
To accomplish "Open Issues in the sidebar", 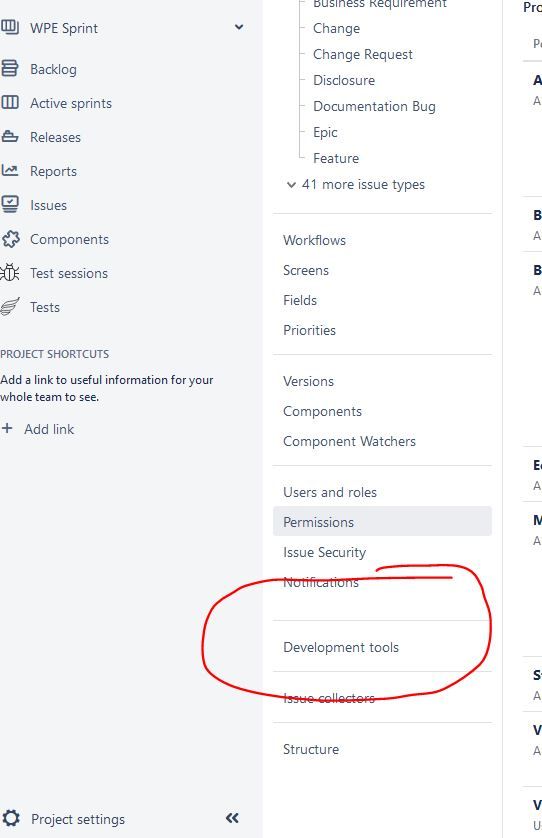I will click(49, 205).
